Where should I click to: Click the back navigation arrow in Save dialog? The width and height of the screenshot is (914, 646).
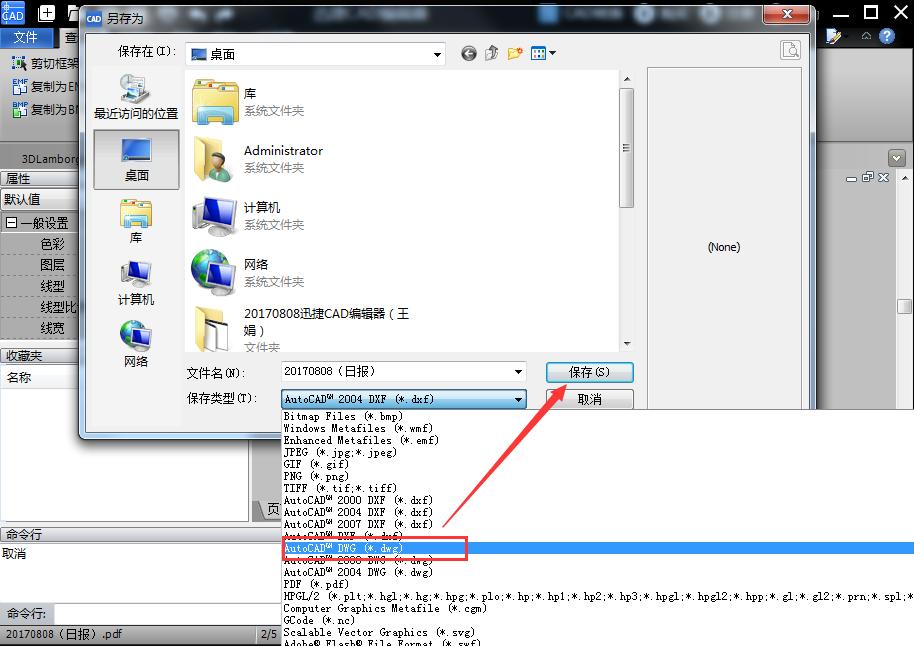(468, 53)
